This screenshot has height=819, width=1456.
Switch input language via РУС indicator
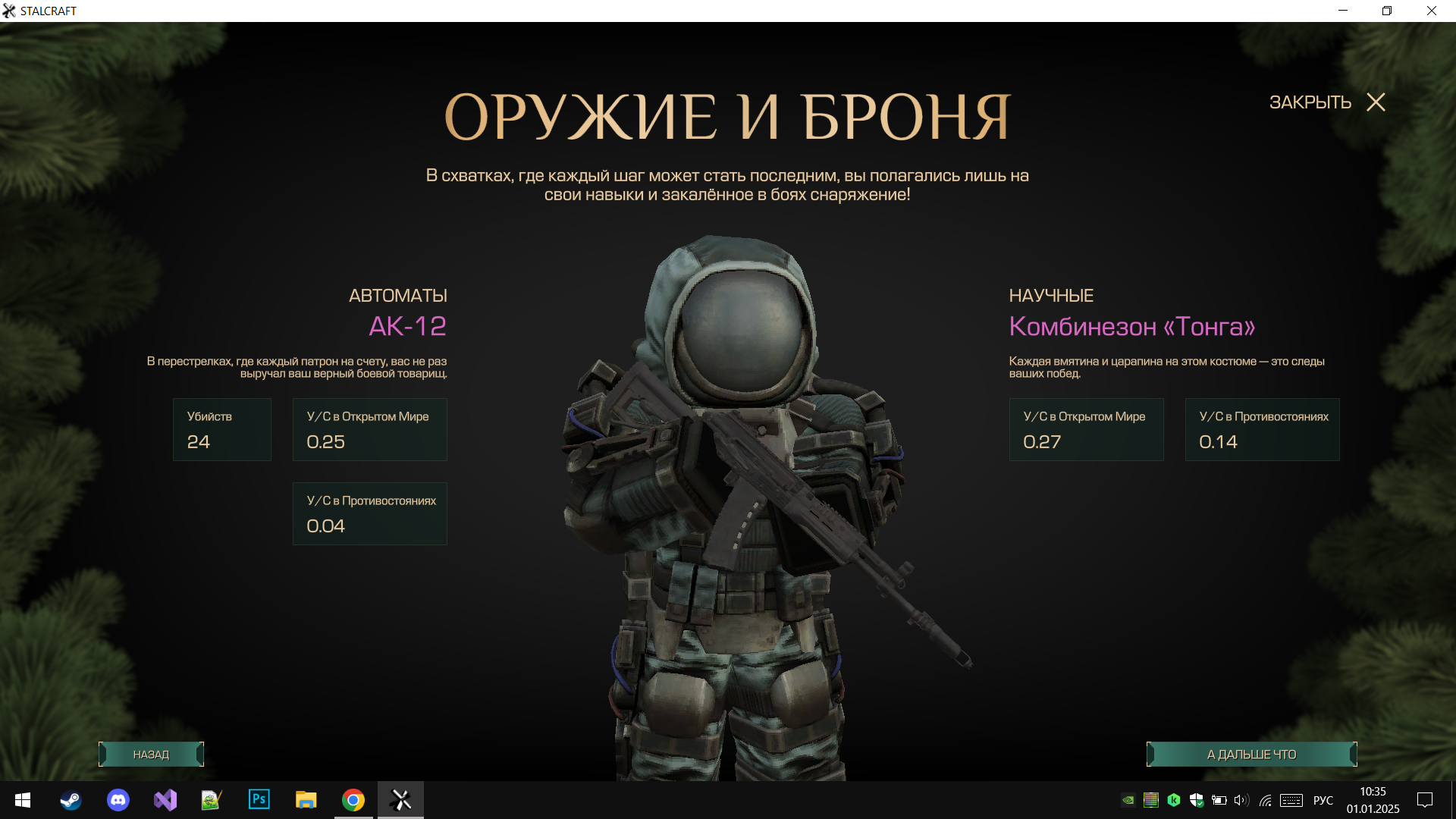pos(1323,800)
